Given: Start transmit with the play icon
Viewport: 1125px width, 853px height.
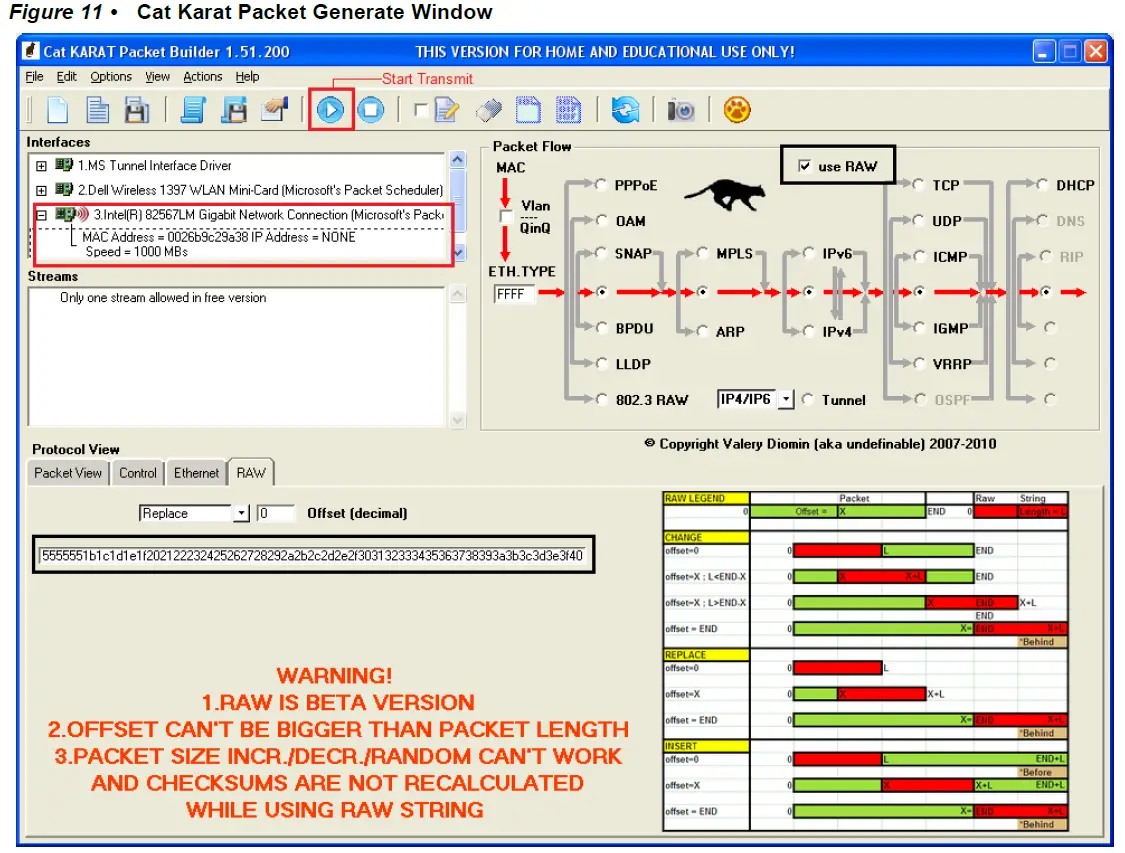Looking at the screenshot, I should (x=331, y=110).
